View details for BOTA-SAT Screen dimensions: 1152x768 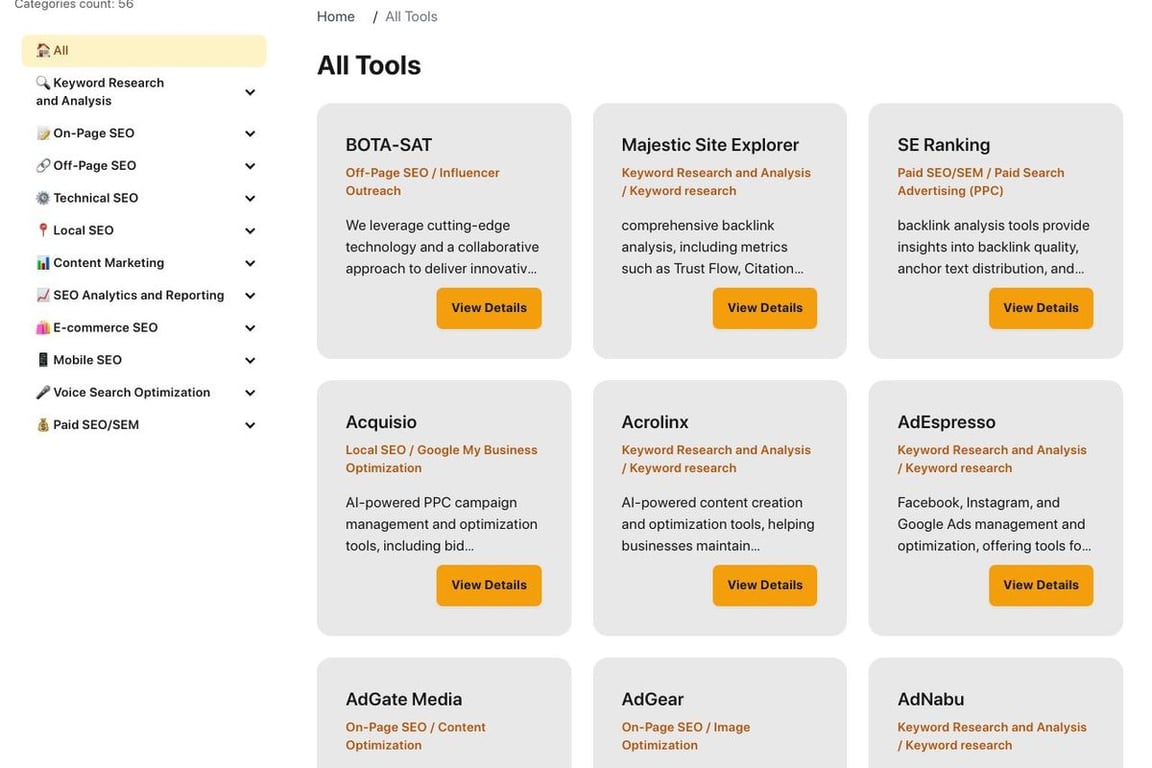pyautogui.click(x=489, y=308)
